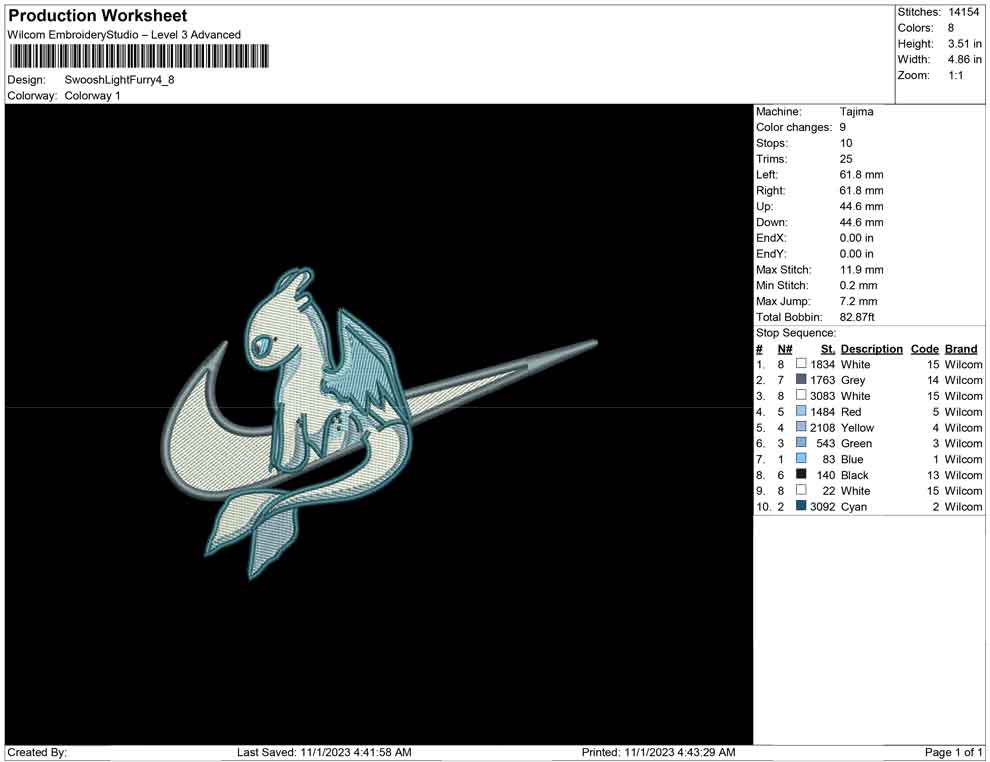This screenshot has height=762, width=990.
Task: Click the dark Cyan swatch in stop 10
Action: coord(801,507)
